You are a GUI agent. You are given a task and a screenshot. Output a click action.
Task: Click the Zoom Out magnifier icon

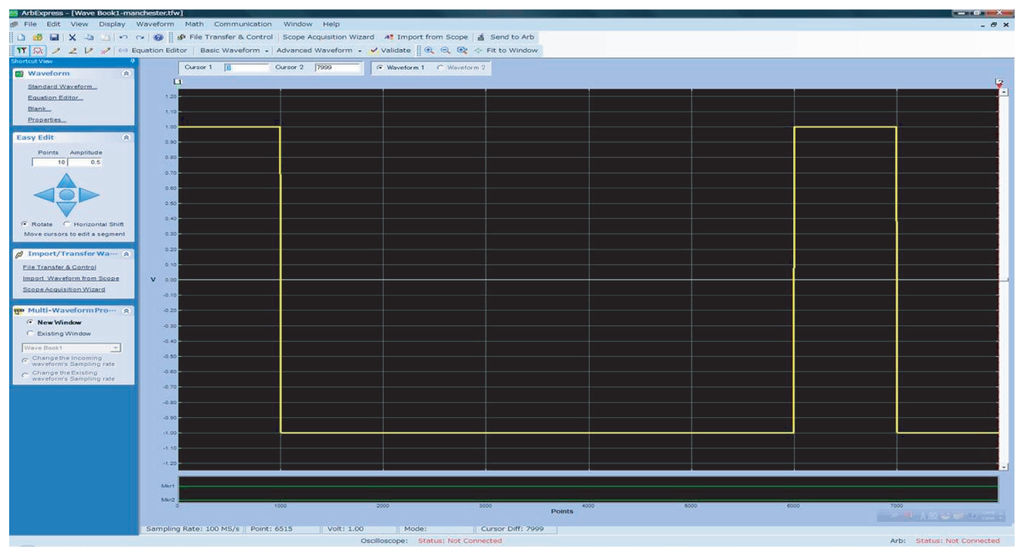pos(445,50)
